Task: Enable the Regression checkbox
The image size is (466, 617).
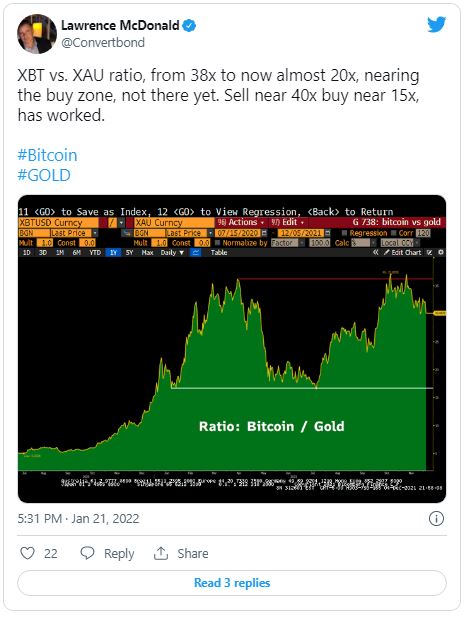Action: pos(344,233)
